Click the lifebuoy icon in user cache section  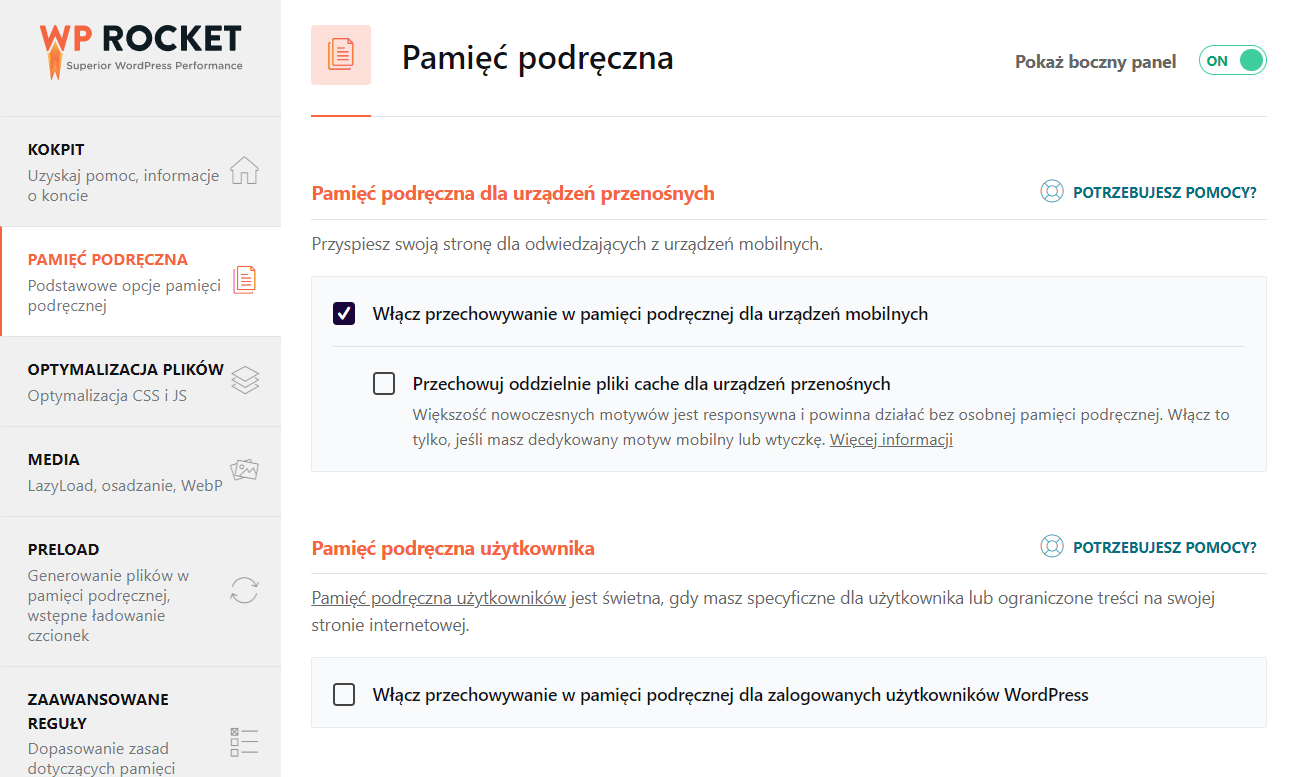coord(1051,547)
